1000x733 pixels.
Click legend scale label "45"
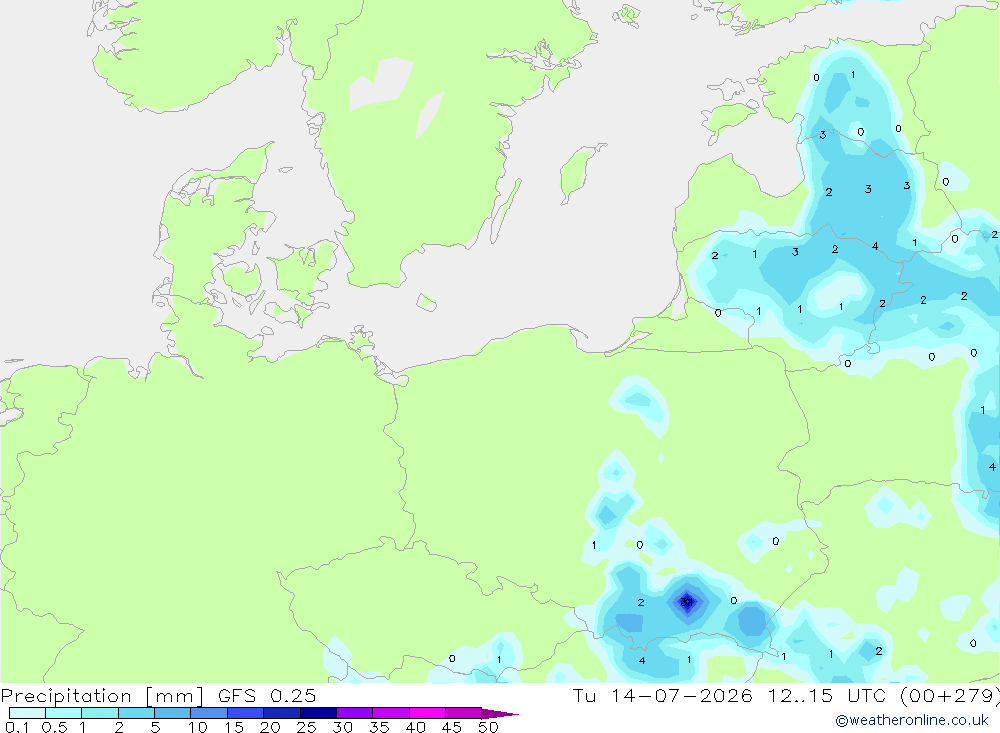(x=452, y=727)
